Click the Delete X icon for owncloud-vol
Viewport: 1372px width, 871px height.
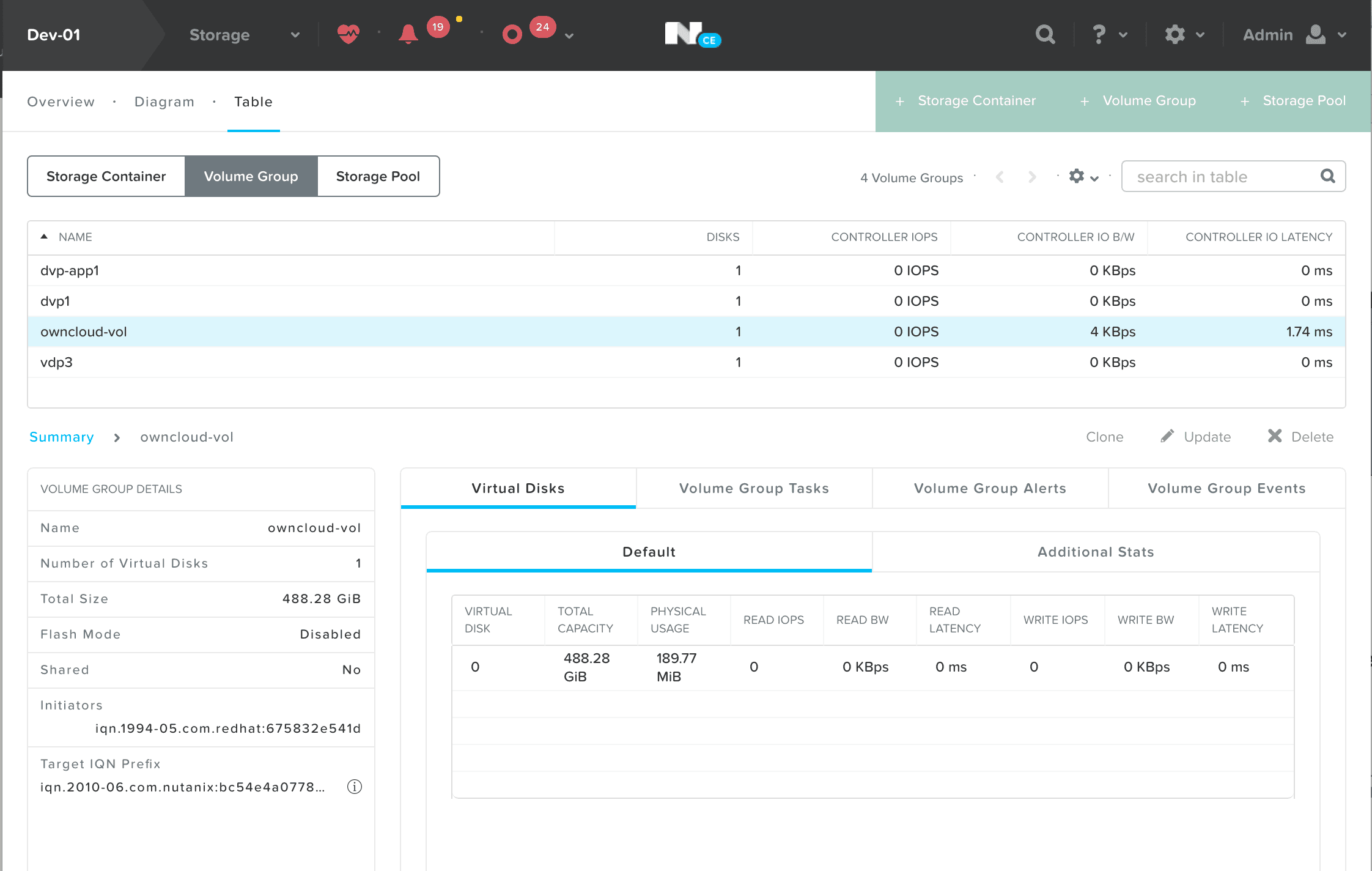[x=1275, y=436]
